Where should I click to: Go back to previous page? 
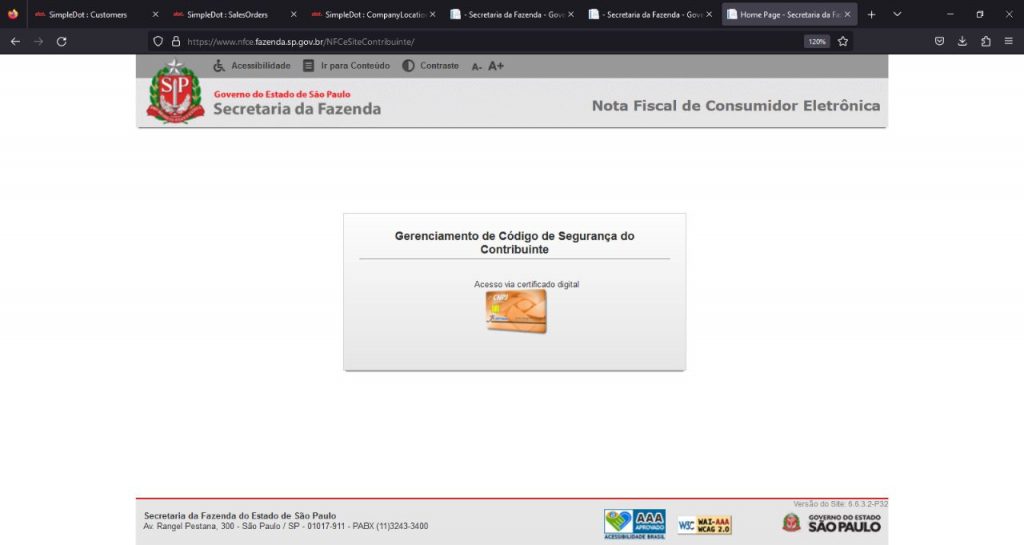pyautogui.click(x=15, y=41)
